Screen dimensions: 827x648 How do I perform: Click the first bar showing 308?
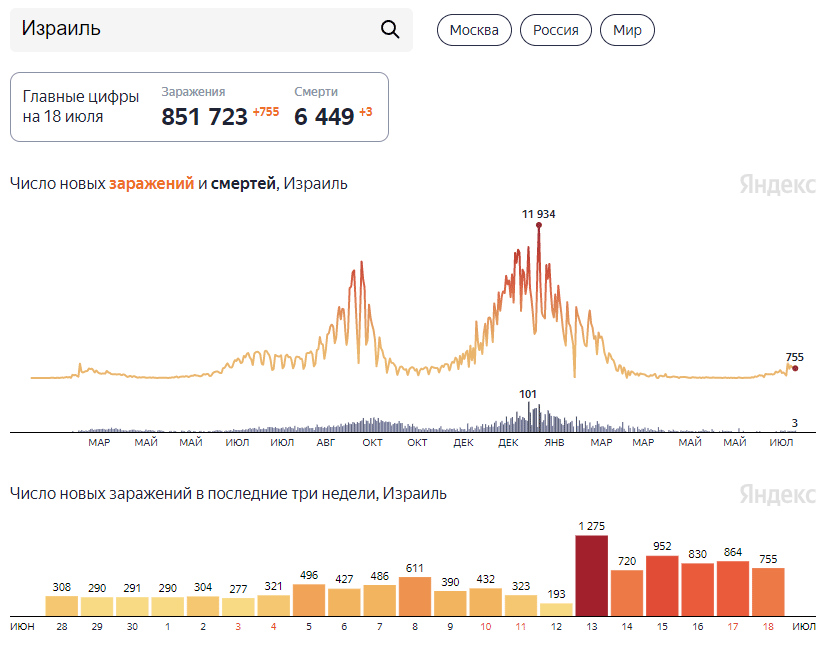[62, 605]
